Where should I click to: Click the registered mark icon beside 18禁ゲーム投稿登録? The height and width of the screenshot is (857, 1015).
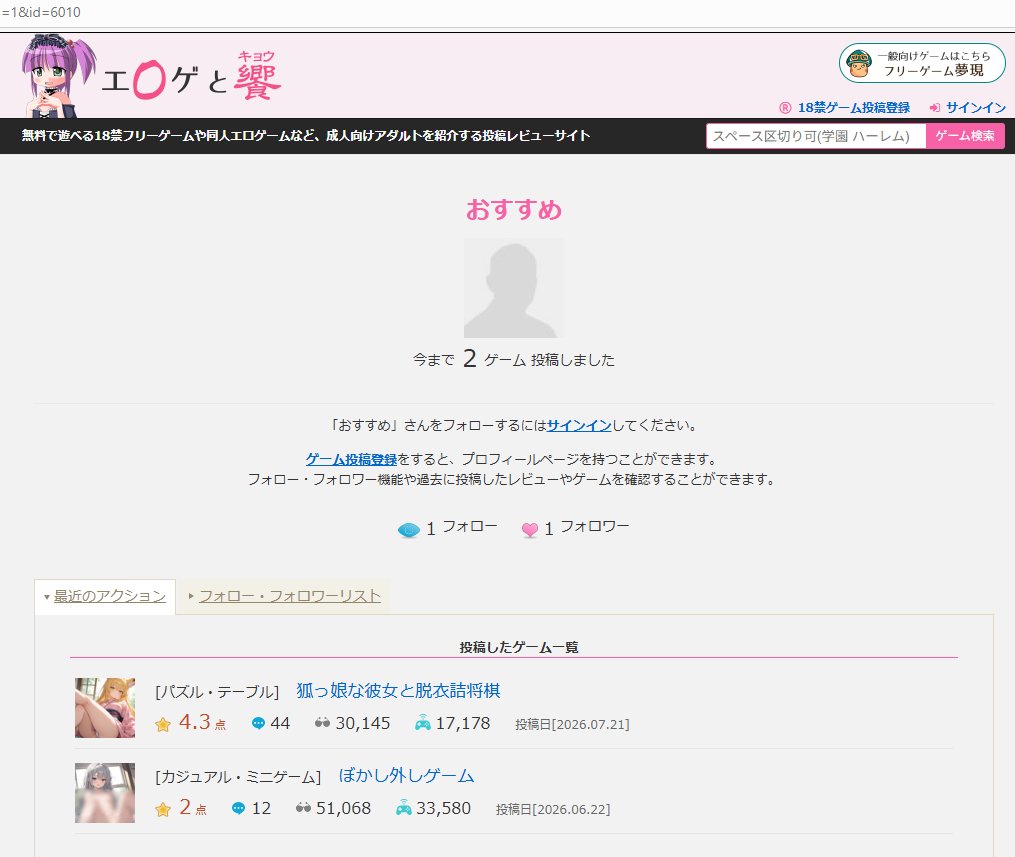point(785,108)
